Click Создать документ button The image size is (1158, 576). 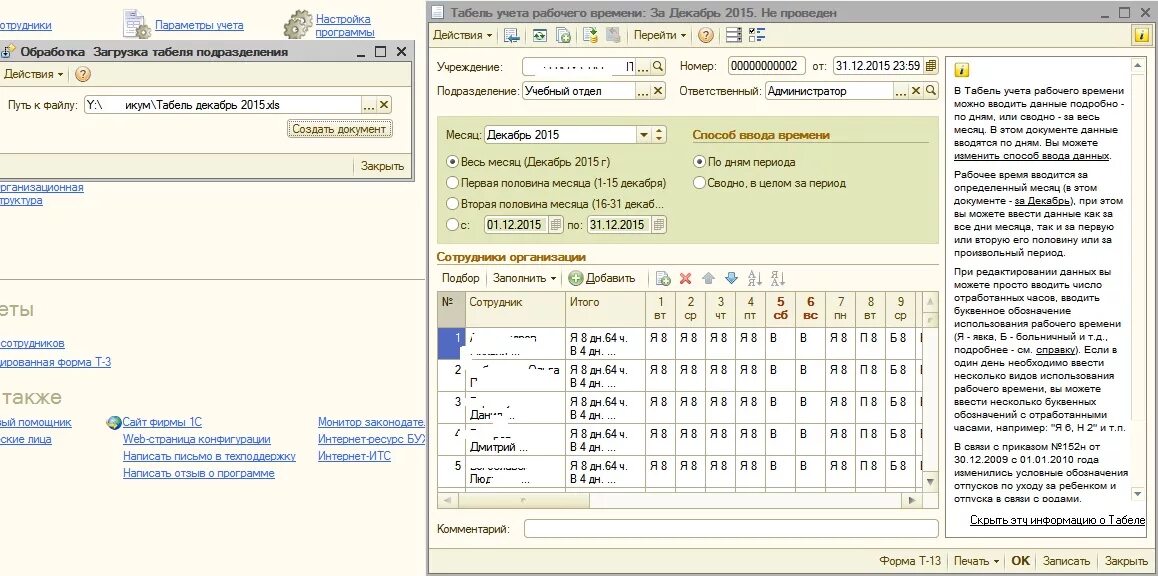click(x=339, y=128)
